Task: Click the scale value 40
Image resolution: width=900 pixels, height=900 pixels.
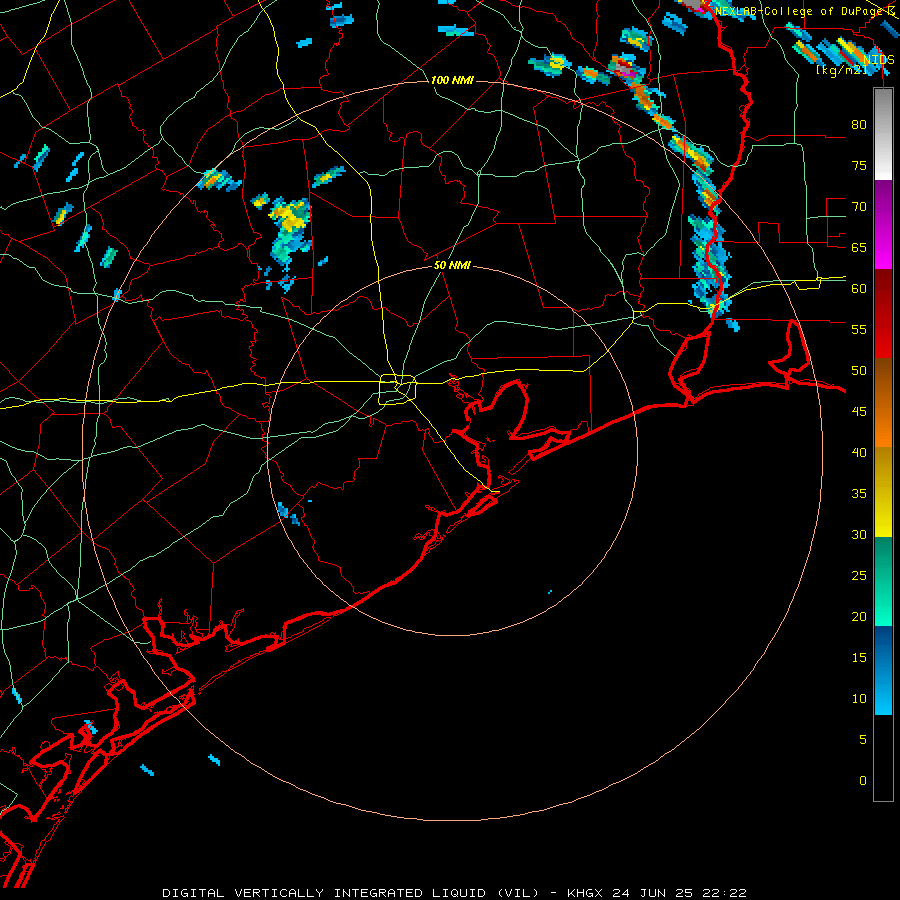Action: point(859,452)
